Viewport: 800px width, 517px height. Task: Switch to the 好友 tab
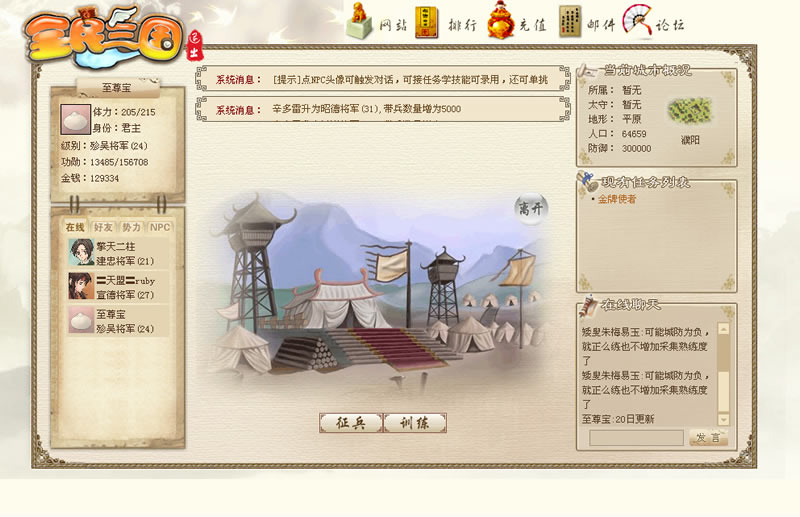pyautogui.click(x=103, y=227)
